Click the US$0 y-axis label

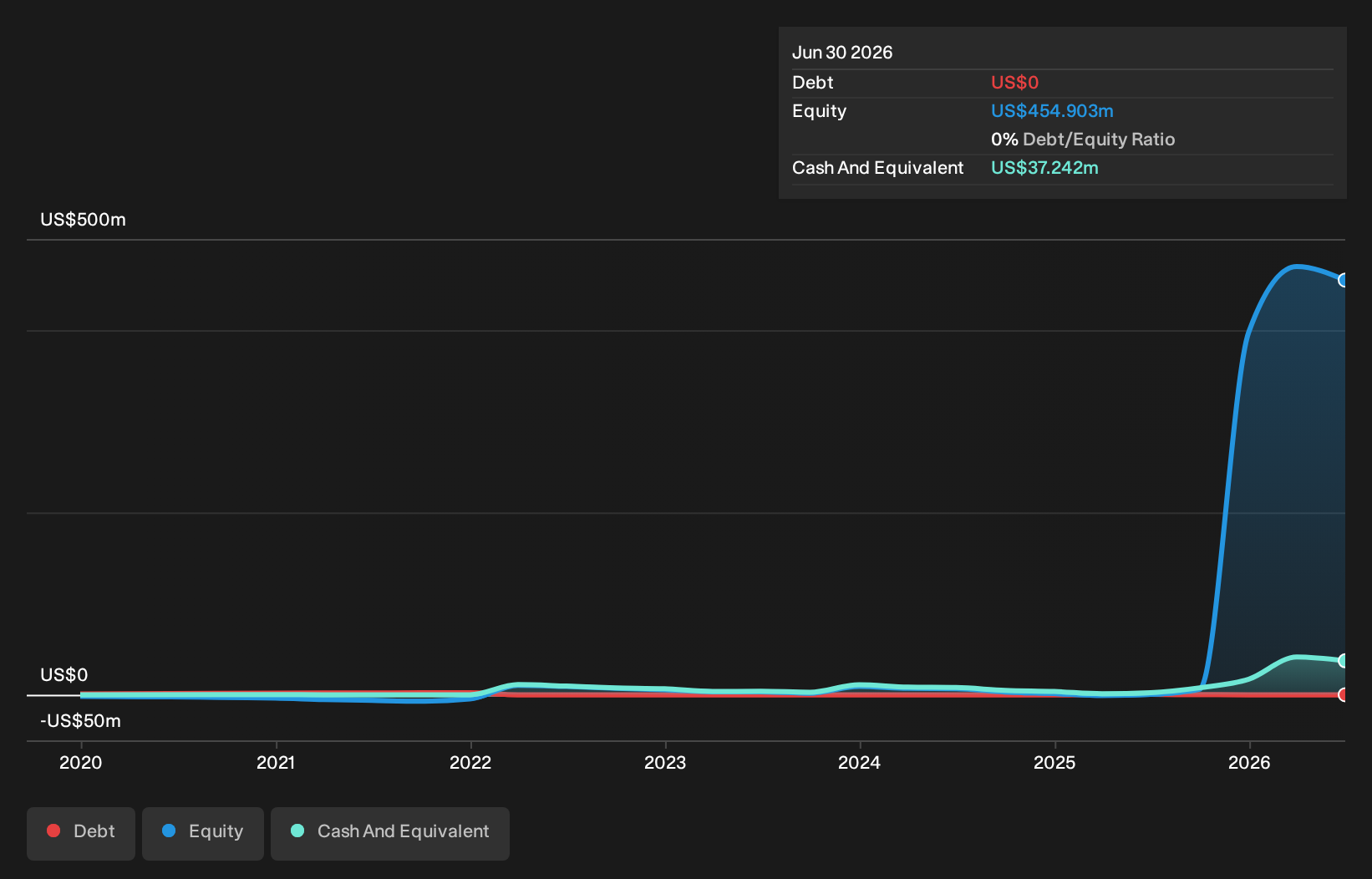click(64, 674)
